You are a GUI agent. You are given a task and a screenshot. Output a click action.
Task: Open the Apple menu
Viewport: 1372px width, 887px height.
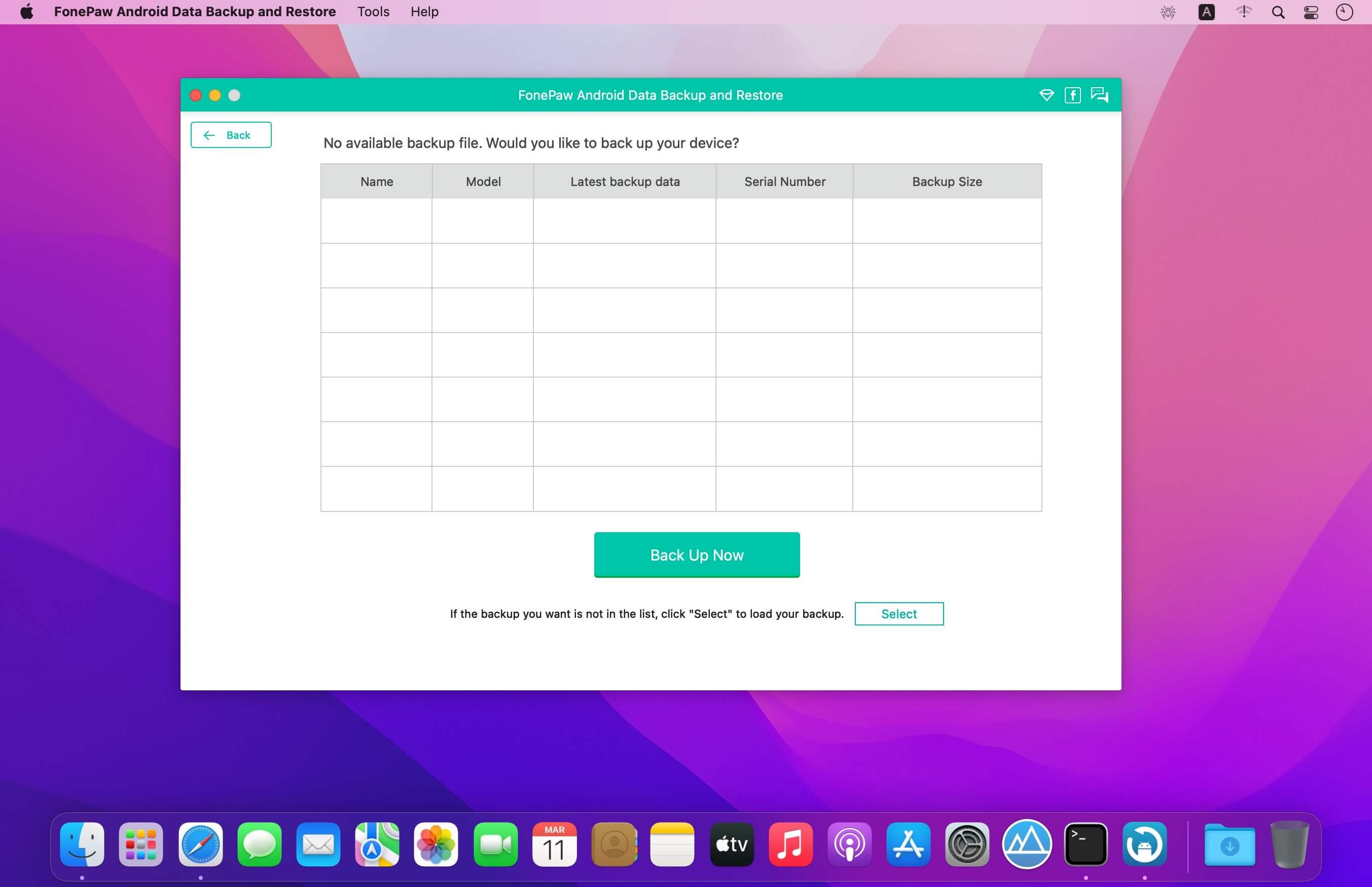(26, 12)
